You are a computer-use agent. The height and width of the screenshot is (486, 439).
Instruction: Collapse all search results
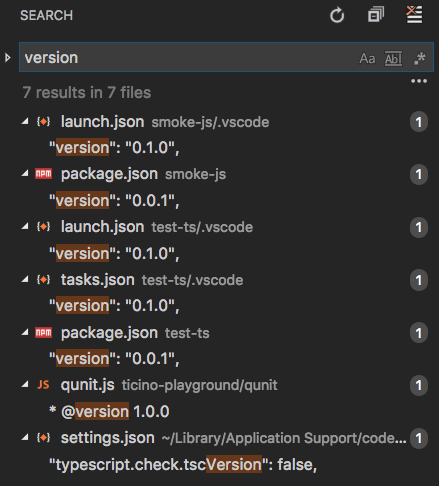click(376, 15)
